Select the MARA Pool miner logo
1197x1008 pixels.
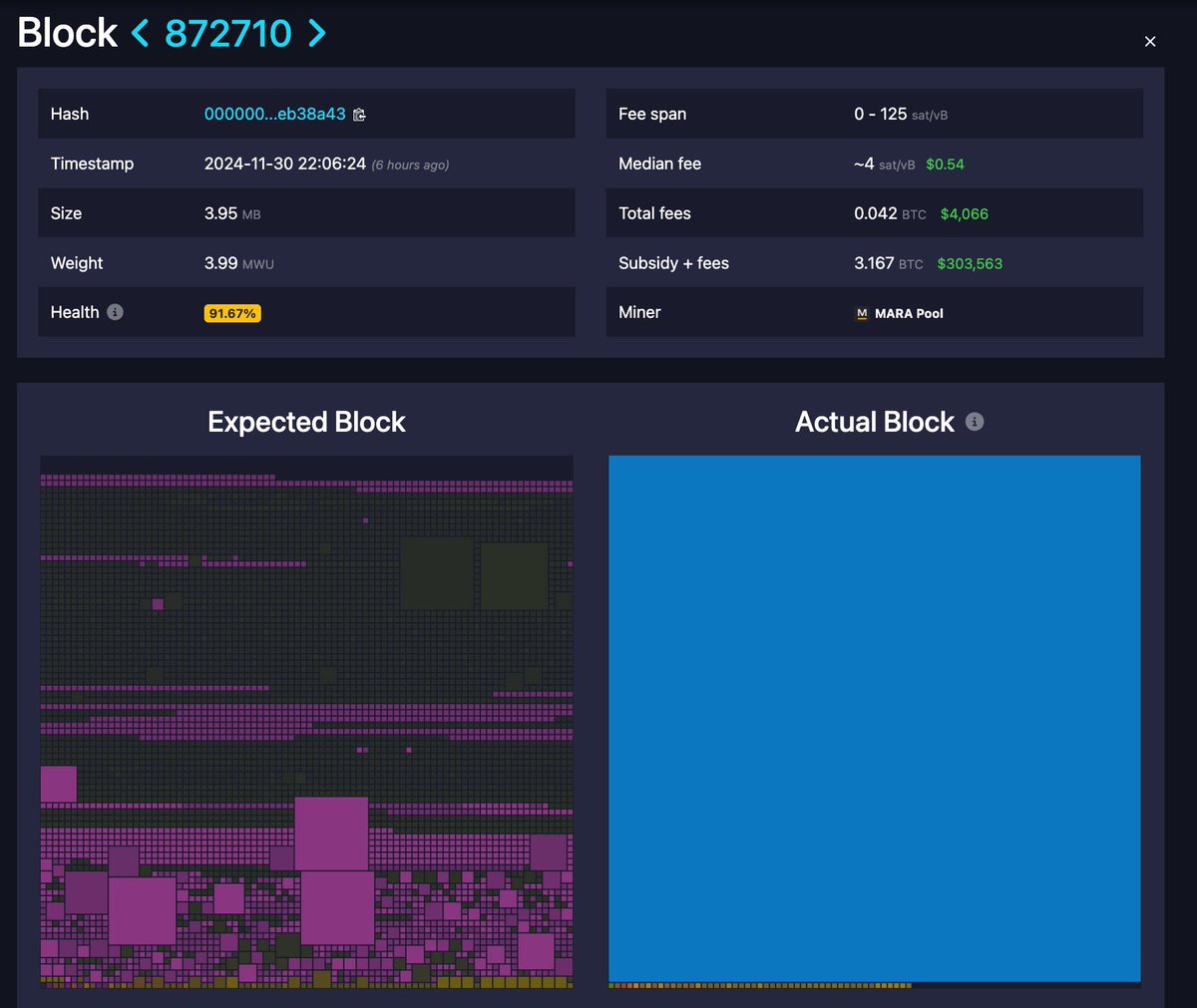click(862, 313)
